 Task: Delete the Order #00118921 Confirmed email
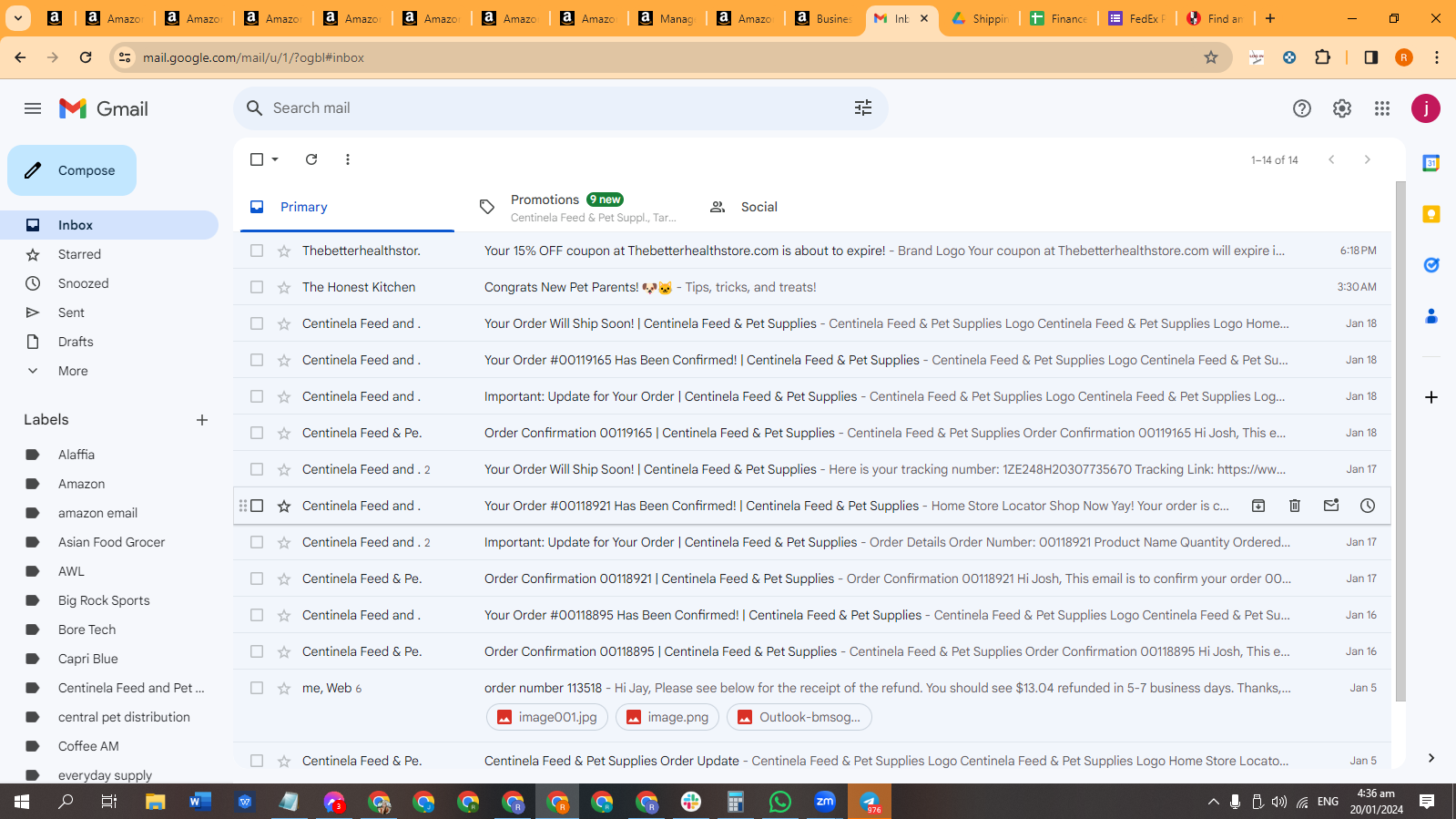[1295, 506]
